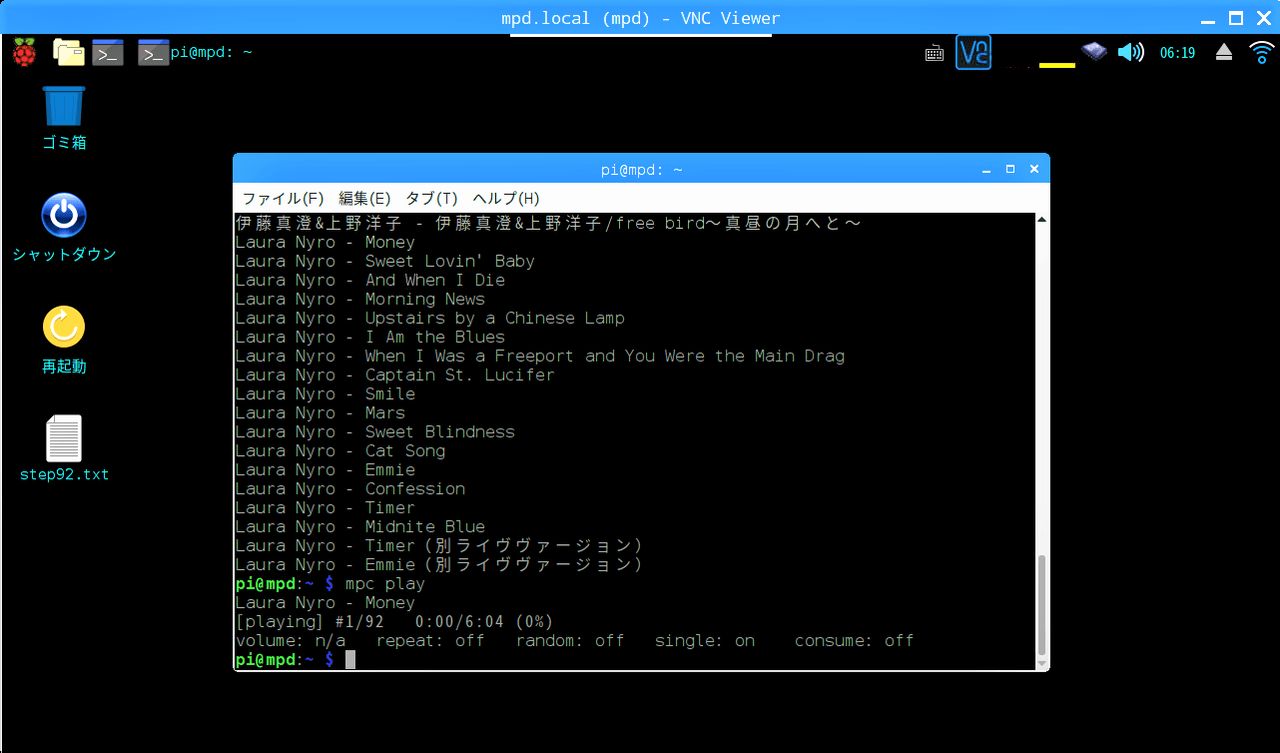Click the line 'Laura Nyro - Confession'

[350, 489]
